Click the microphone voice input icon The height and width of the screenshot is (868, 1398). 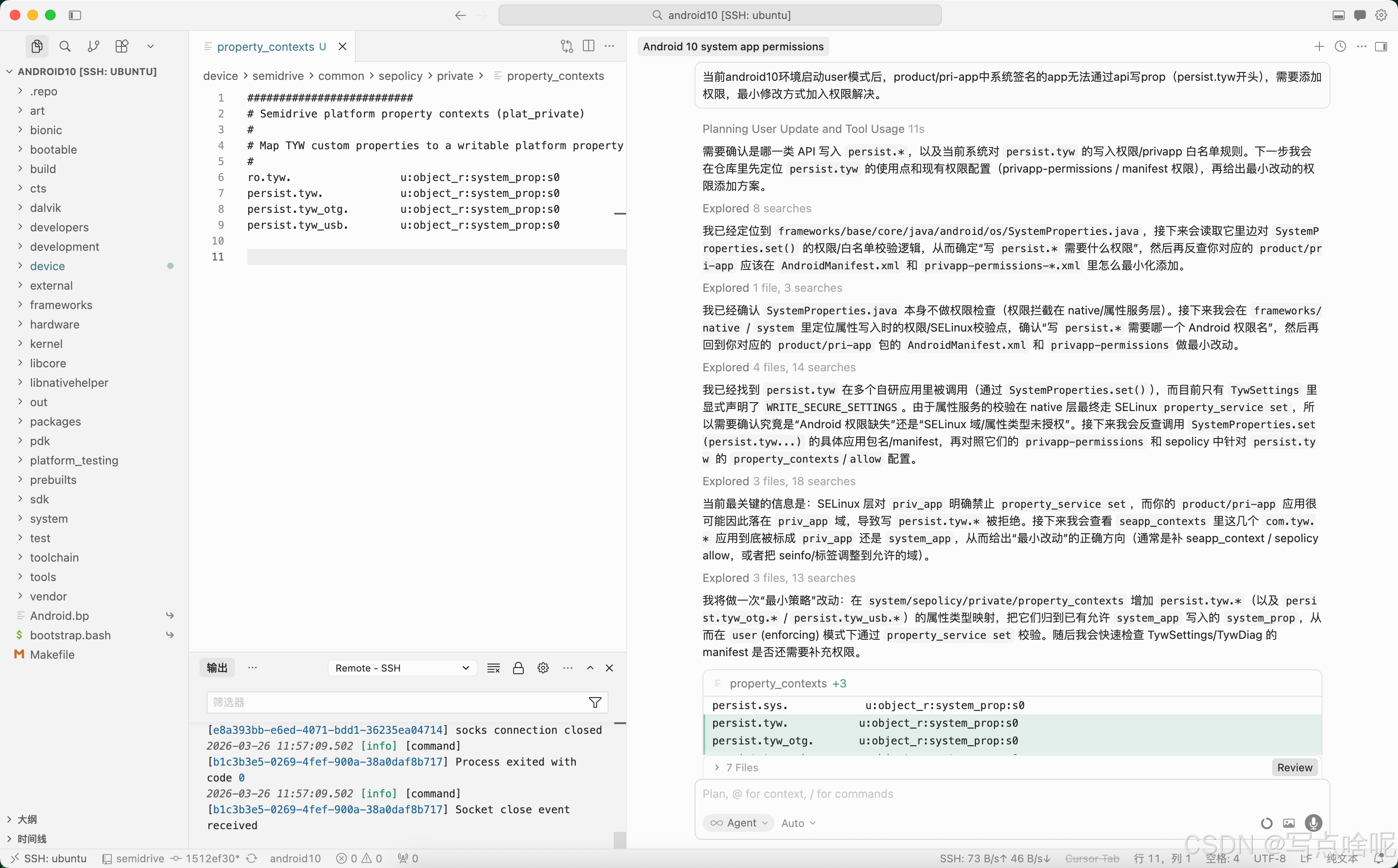1313,823
